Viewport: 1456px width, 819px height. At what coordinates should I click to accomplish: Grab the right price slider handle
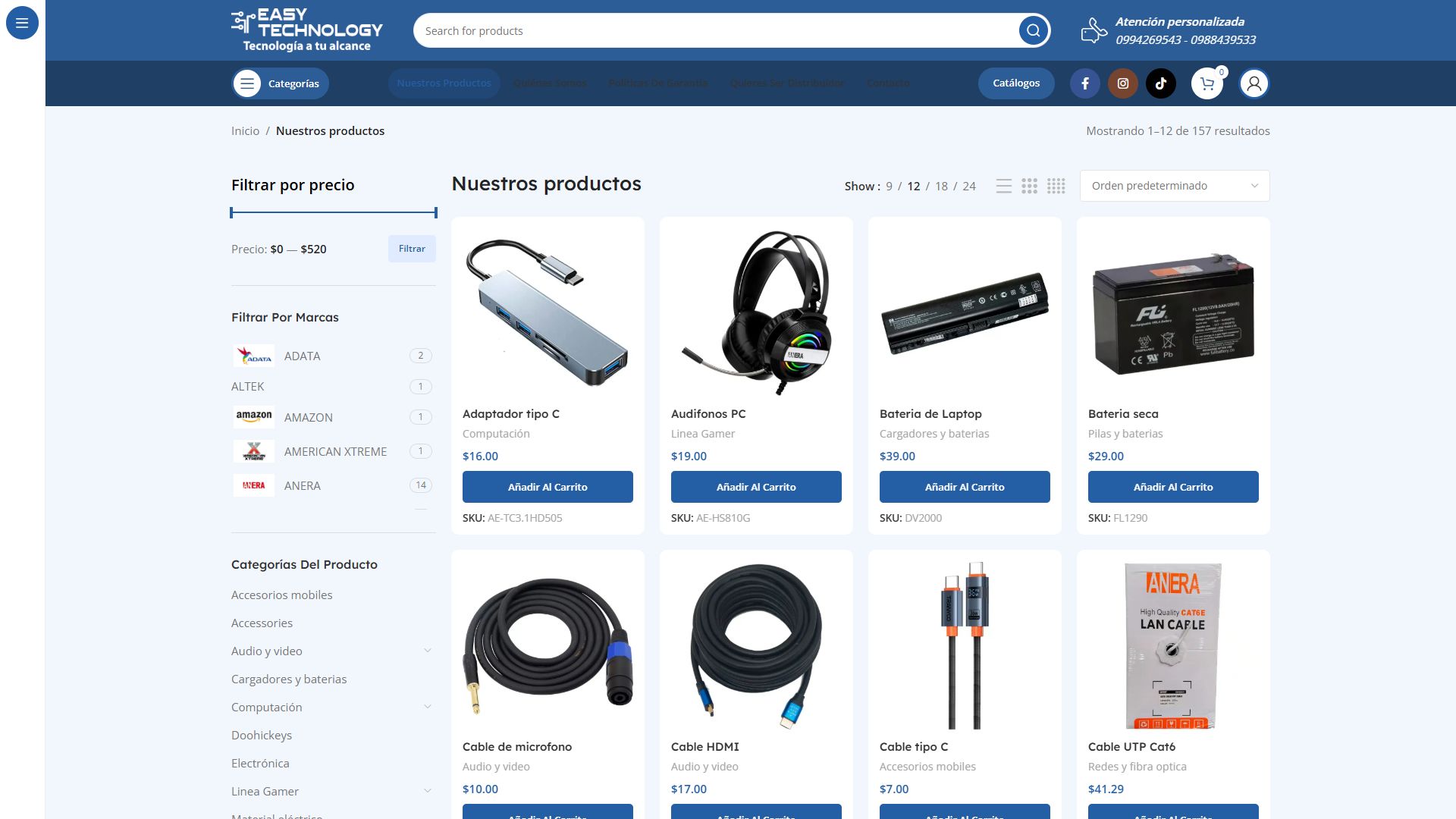pyautogui.click(x=436, y=213)
